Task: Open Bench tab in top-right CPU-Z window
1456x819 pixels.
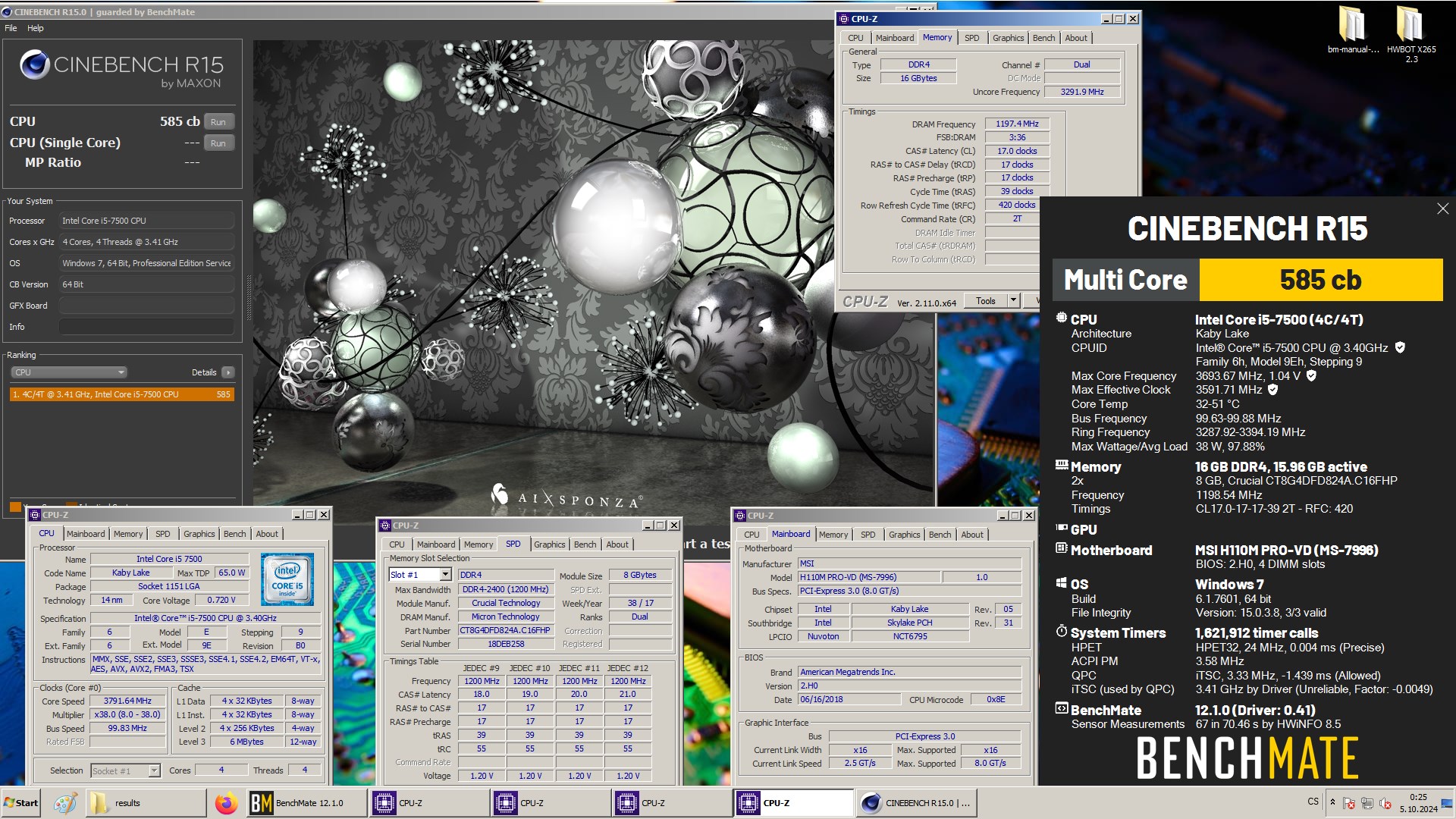Action: point(1043,38)
